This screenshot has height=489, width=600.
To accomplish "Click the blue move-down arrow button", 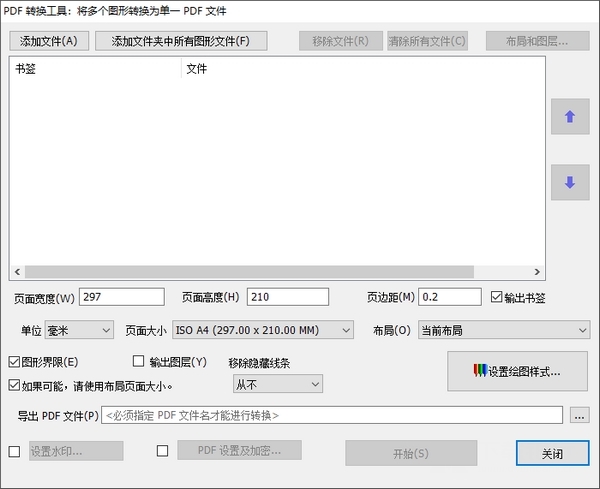I will coord(570,182).
